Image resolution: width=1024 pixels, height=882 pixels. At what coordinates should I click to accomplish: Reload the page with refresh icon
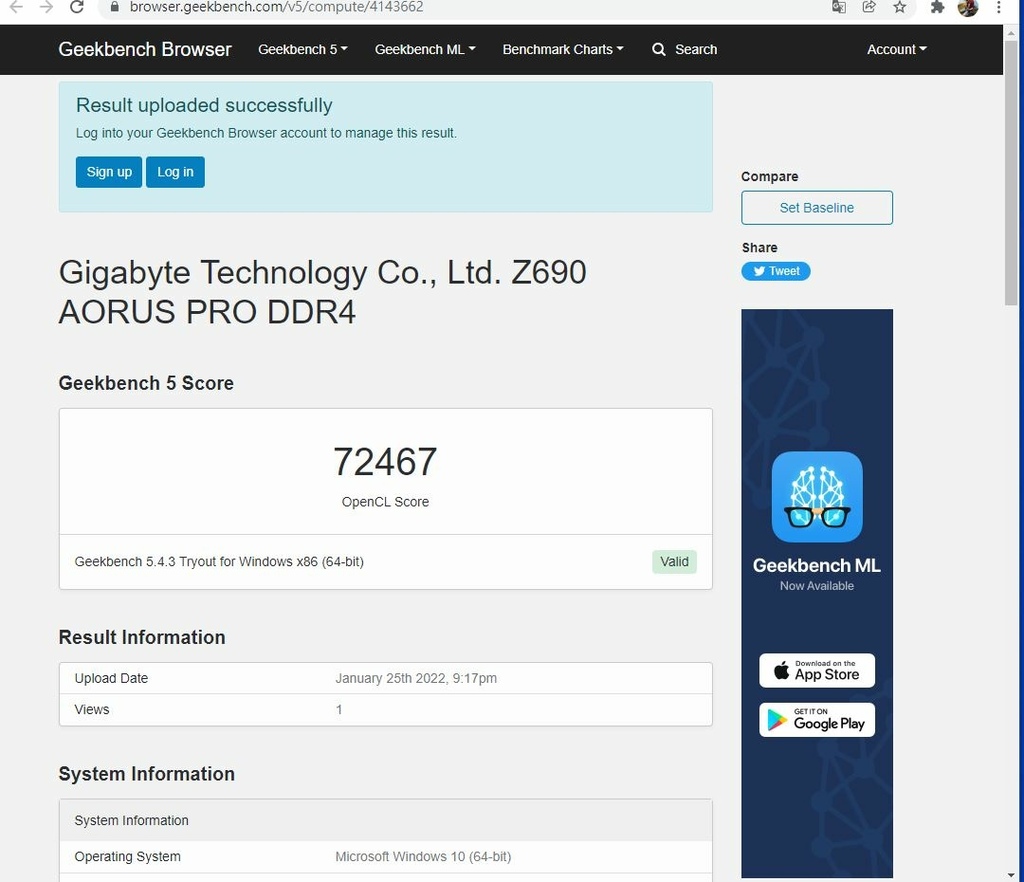77,7
